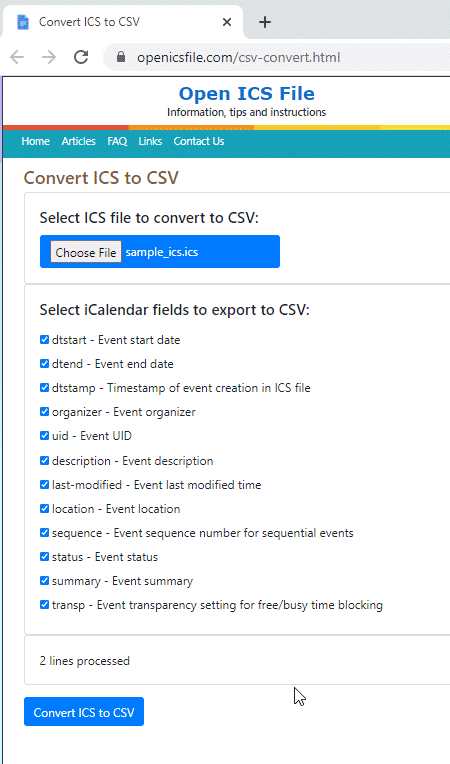Close the Convert ICS to CSV tab
Screen dimensions: 450x764
[226, 22]
